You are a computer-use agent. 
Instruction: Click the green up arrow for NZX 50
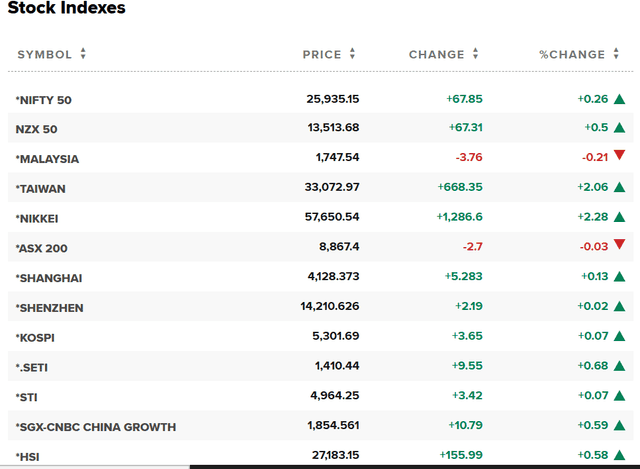[620, 128]
